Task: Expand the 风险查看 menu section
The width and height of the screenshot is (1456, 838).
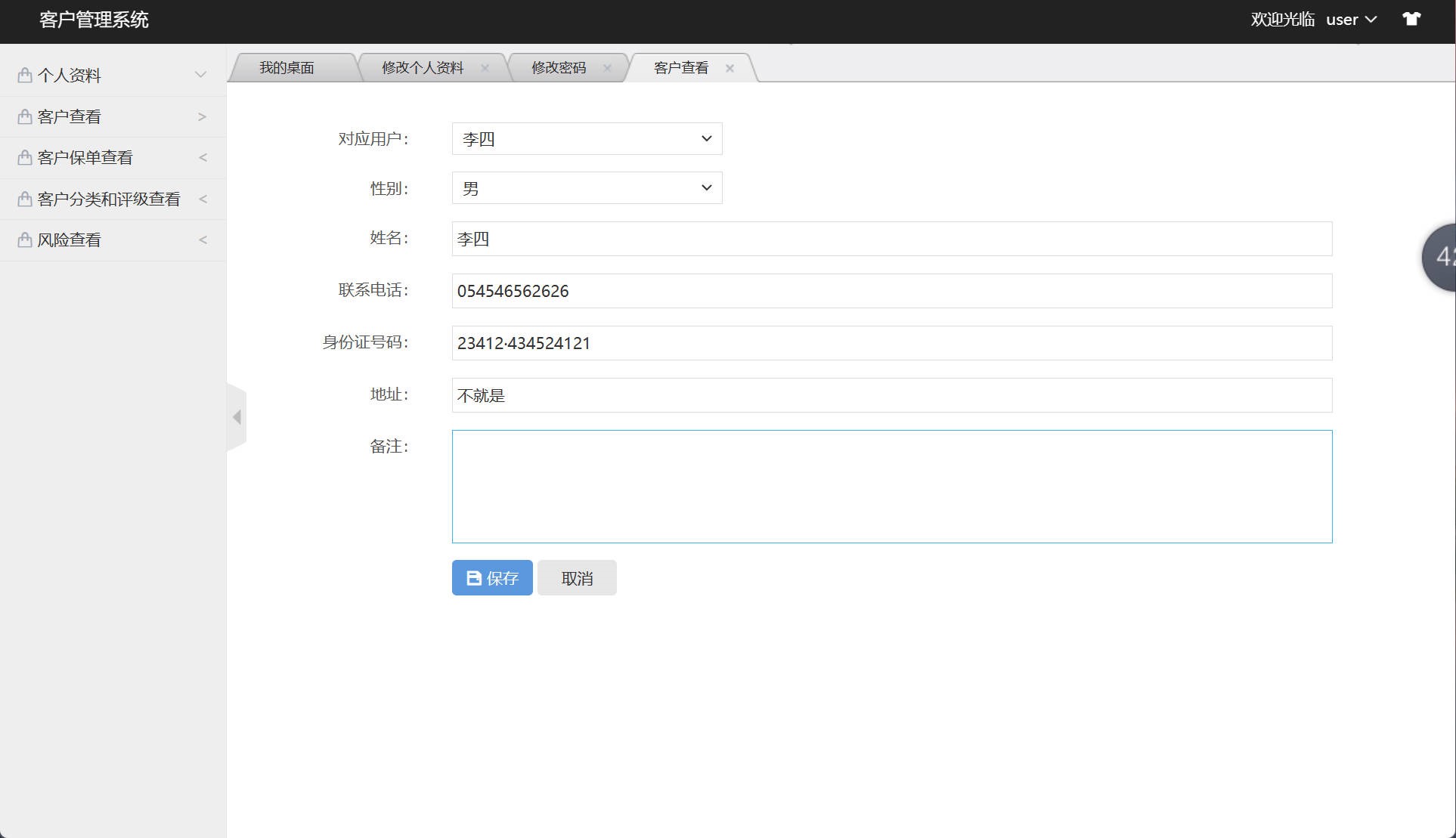Action: point(203,240)
